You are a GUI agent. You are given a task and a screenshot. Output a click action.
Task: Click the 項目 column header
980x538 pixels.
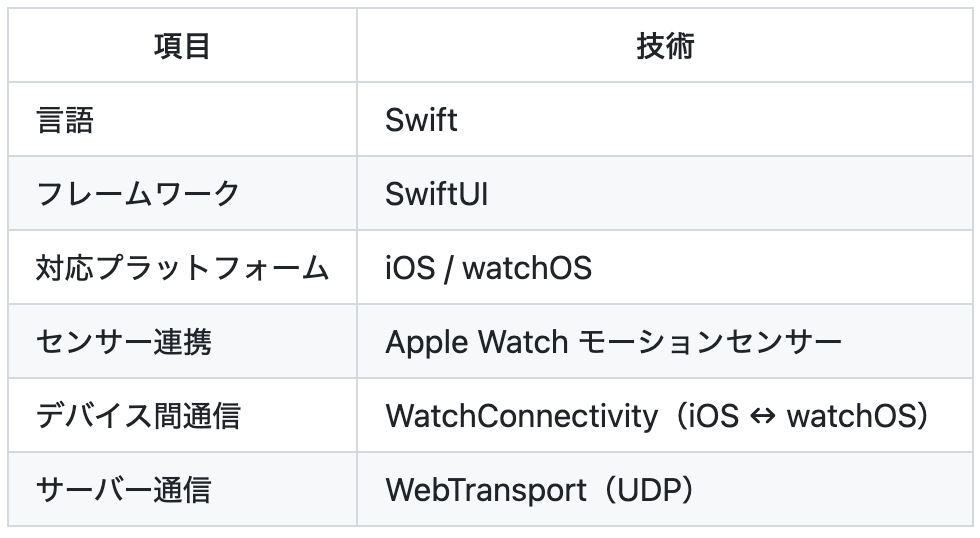[182, 46]
